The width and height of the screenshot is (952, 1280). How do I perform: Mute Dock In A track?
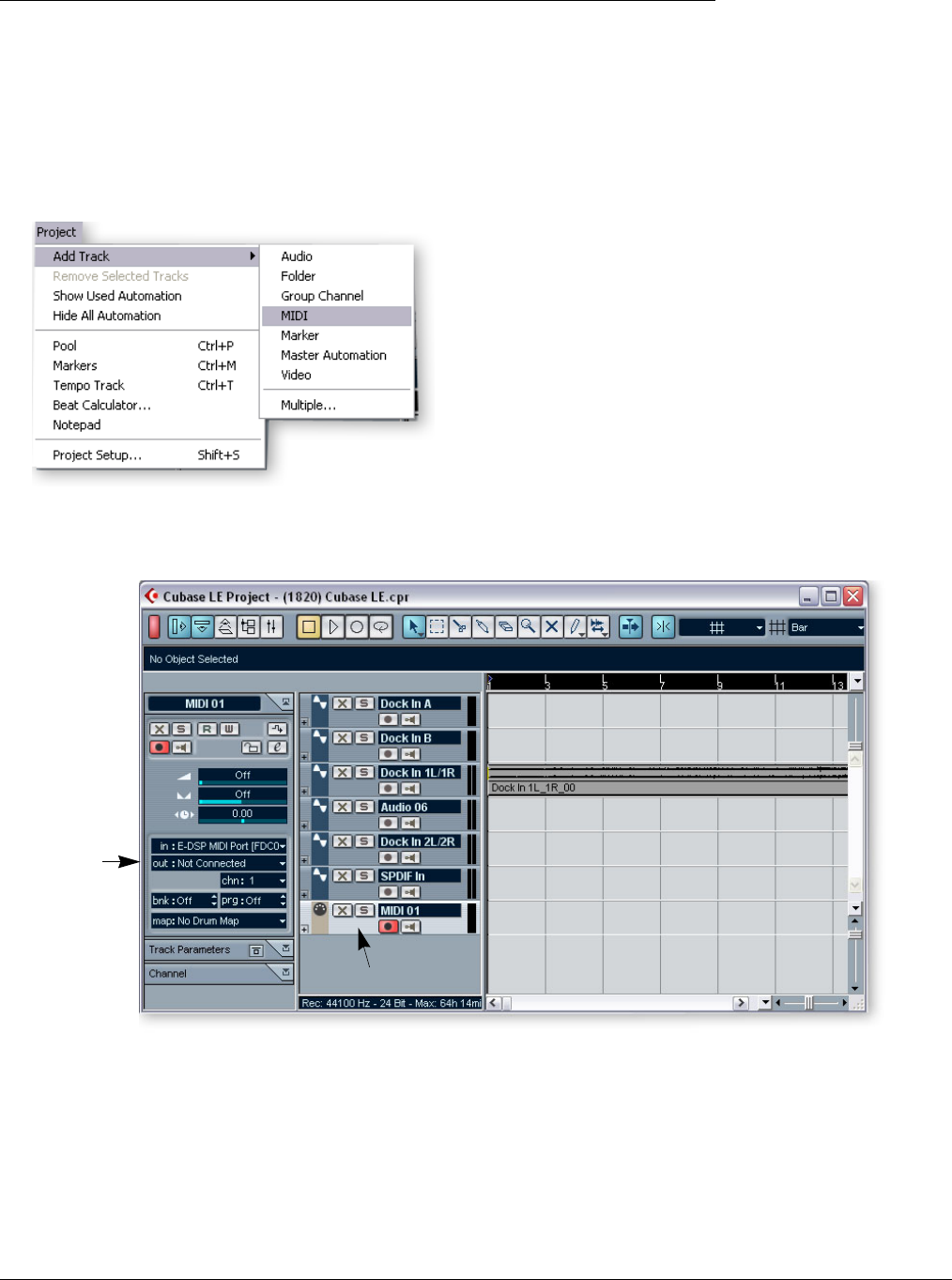[343, 703]
